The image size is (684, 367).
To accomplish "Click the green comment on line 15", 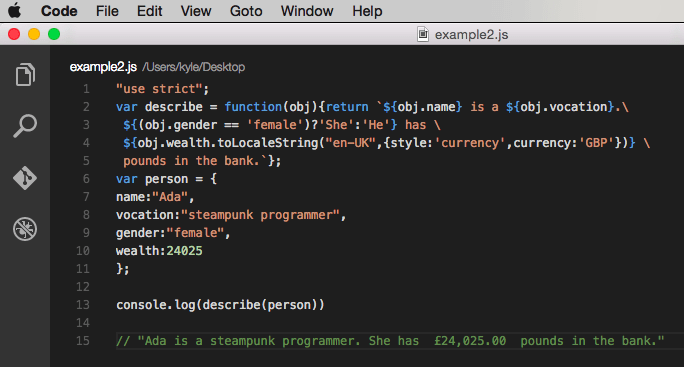I will tap(390, 341).
